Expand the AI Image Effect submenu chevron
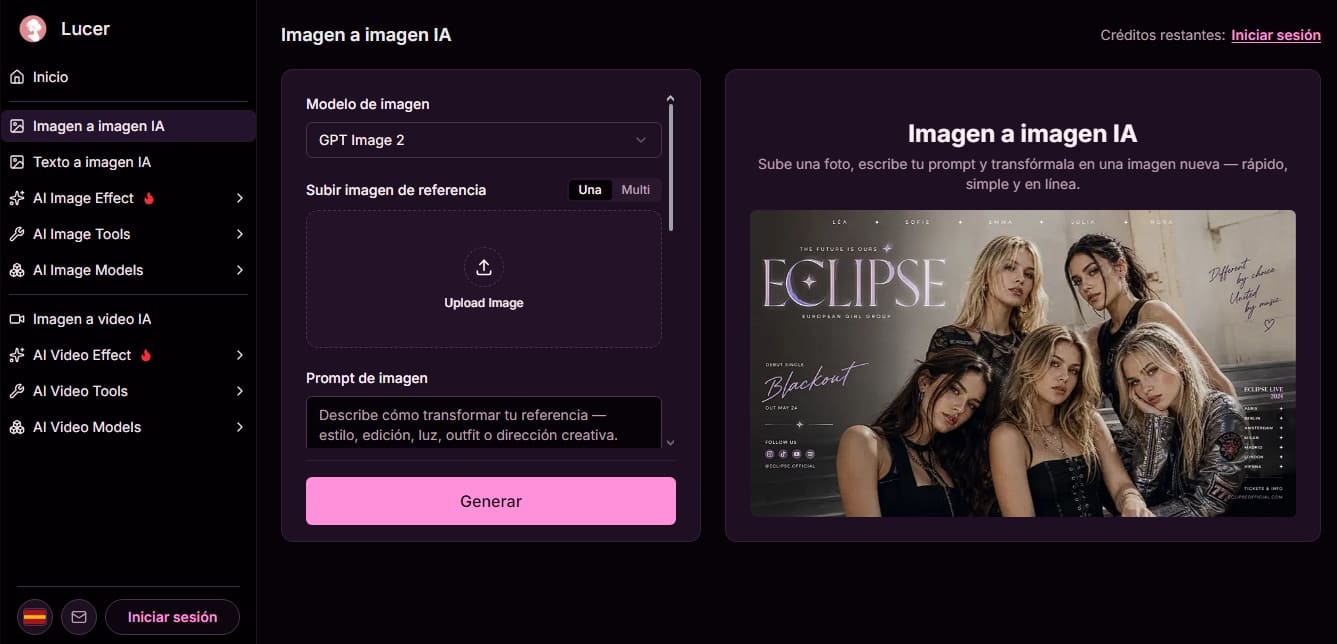Viewport: 1337px width, 644px height. click(240, 198)
